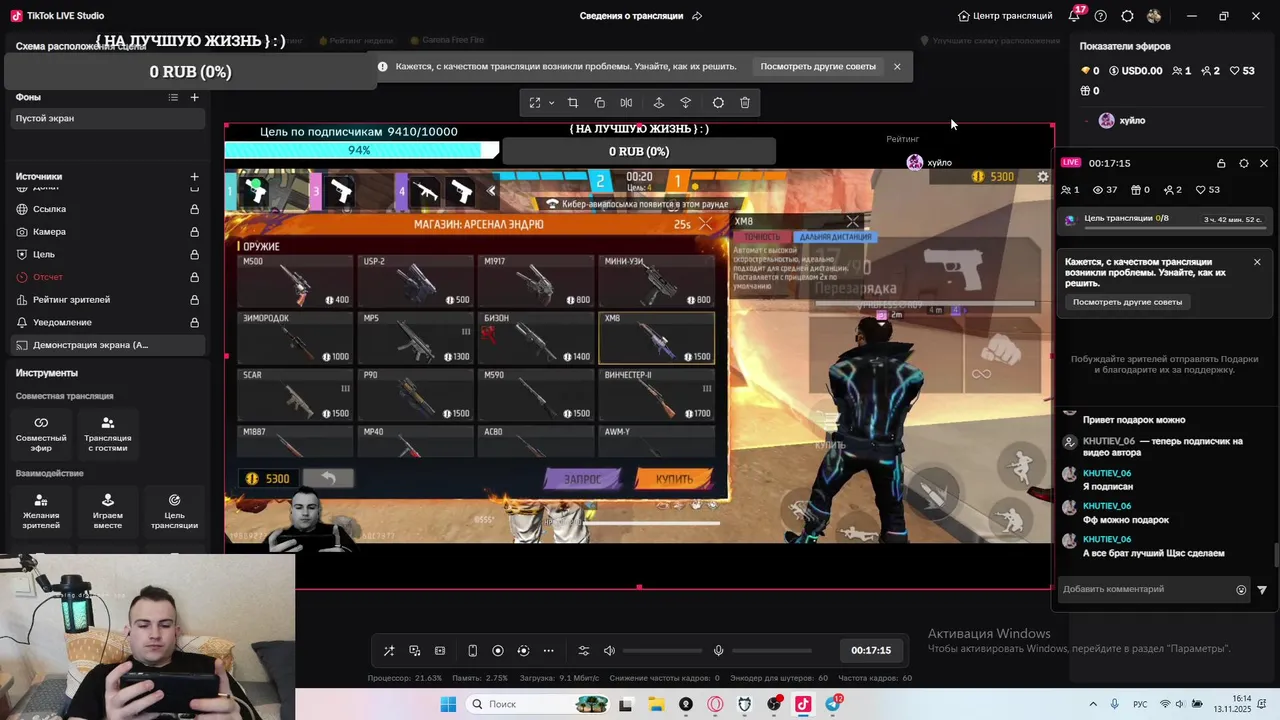The width and height of the screenshot is (1280, 720).
Task: Click the clip film icon in the bottom bar
Action: [440, 651]
